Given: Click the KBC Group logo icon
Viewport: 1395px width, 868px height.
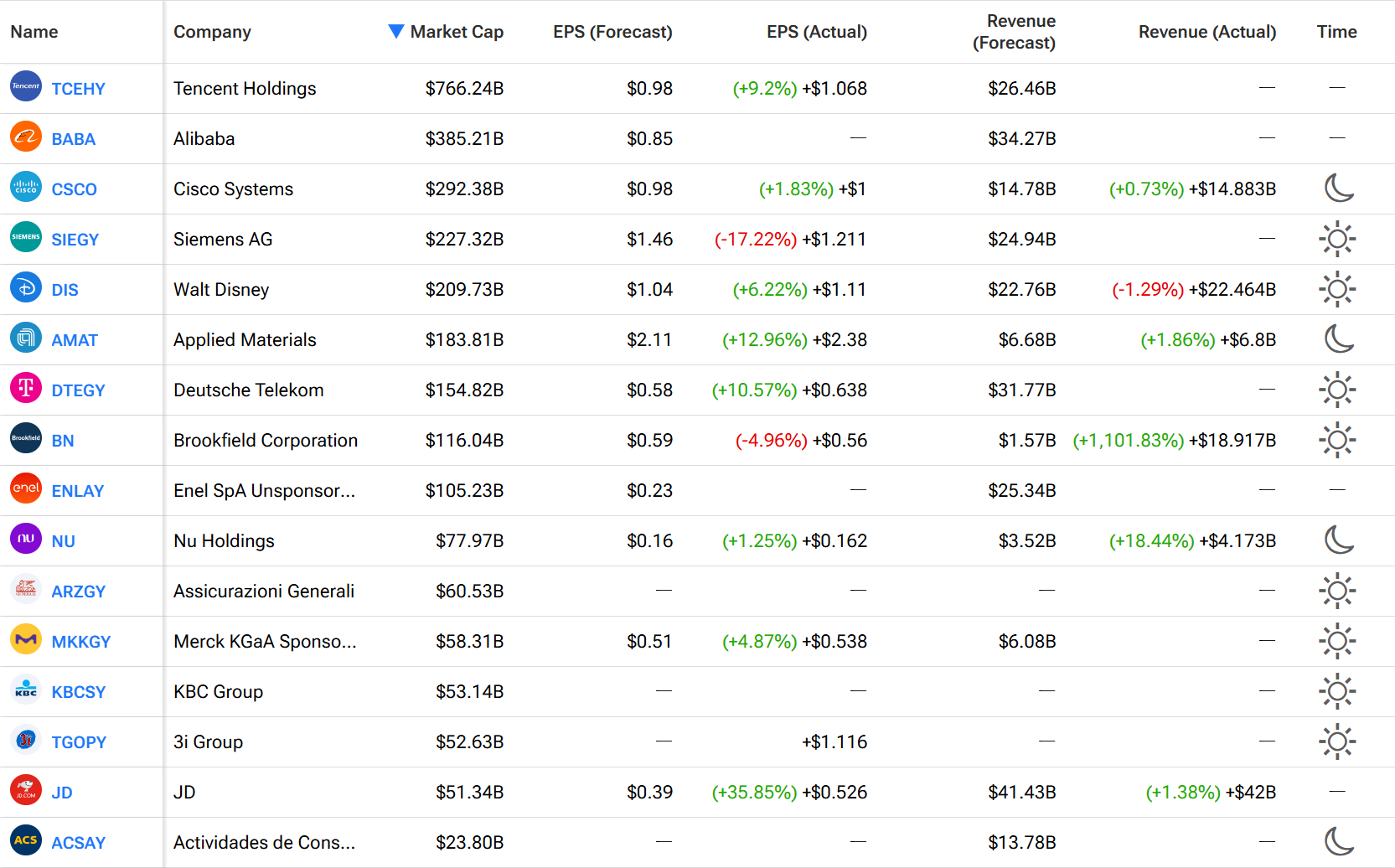Looking at the screenshot, I should click(x=26, y=690).
